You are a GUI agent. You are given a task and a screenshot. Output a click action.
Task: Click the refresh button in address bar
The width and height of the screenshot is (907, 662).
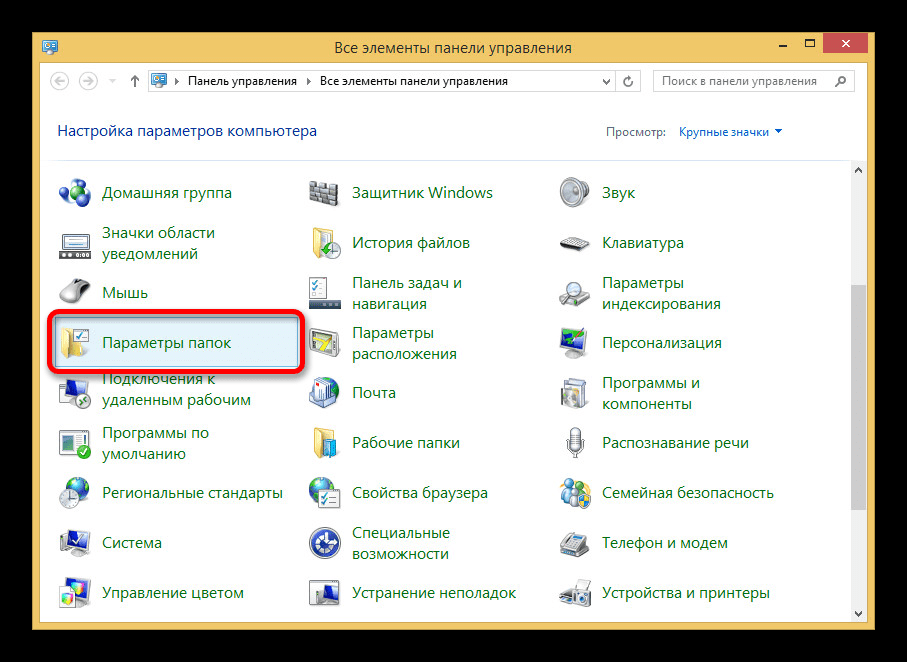click(628, 81)
